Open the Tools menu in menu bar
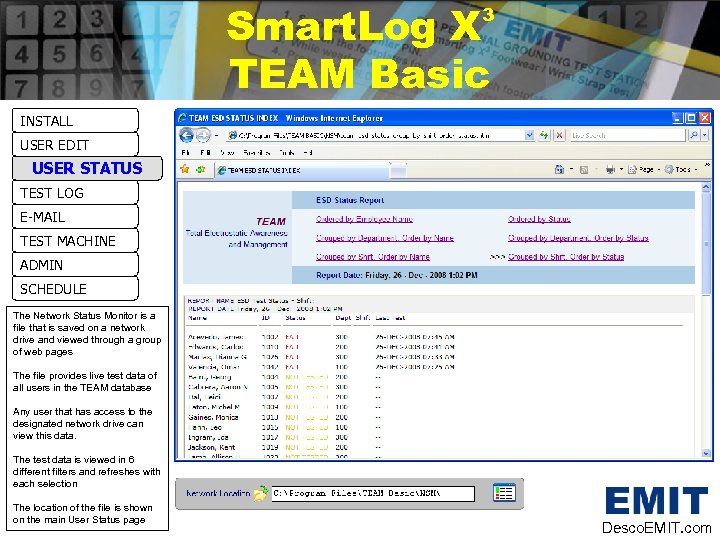The image size is (720, 540). [287, 152]
